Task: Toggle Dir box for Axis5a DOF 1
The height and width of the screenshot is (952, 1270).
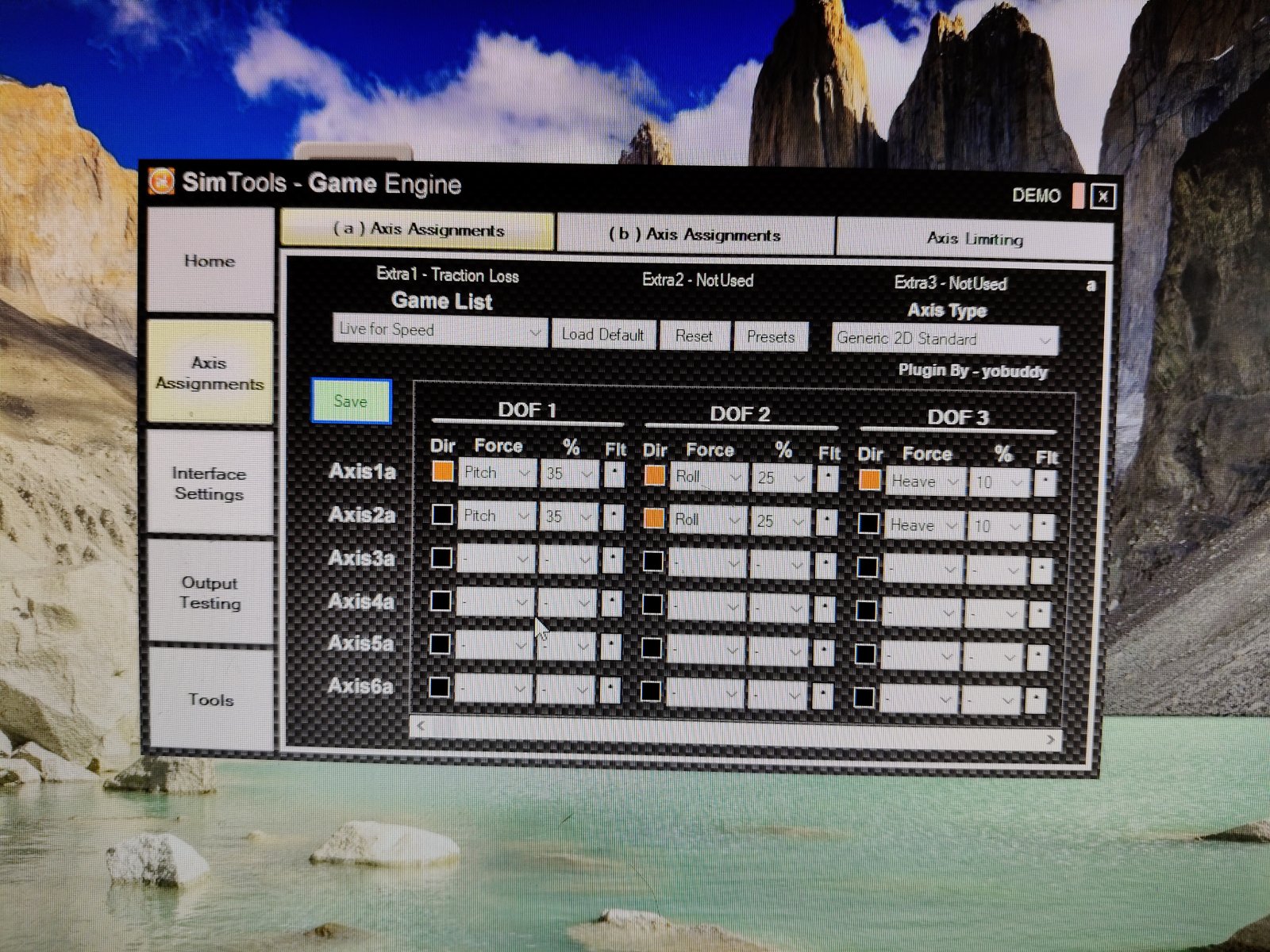Action: pos(440,644)
